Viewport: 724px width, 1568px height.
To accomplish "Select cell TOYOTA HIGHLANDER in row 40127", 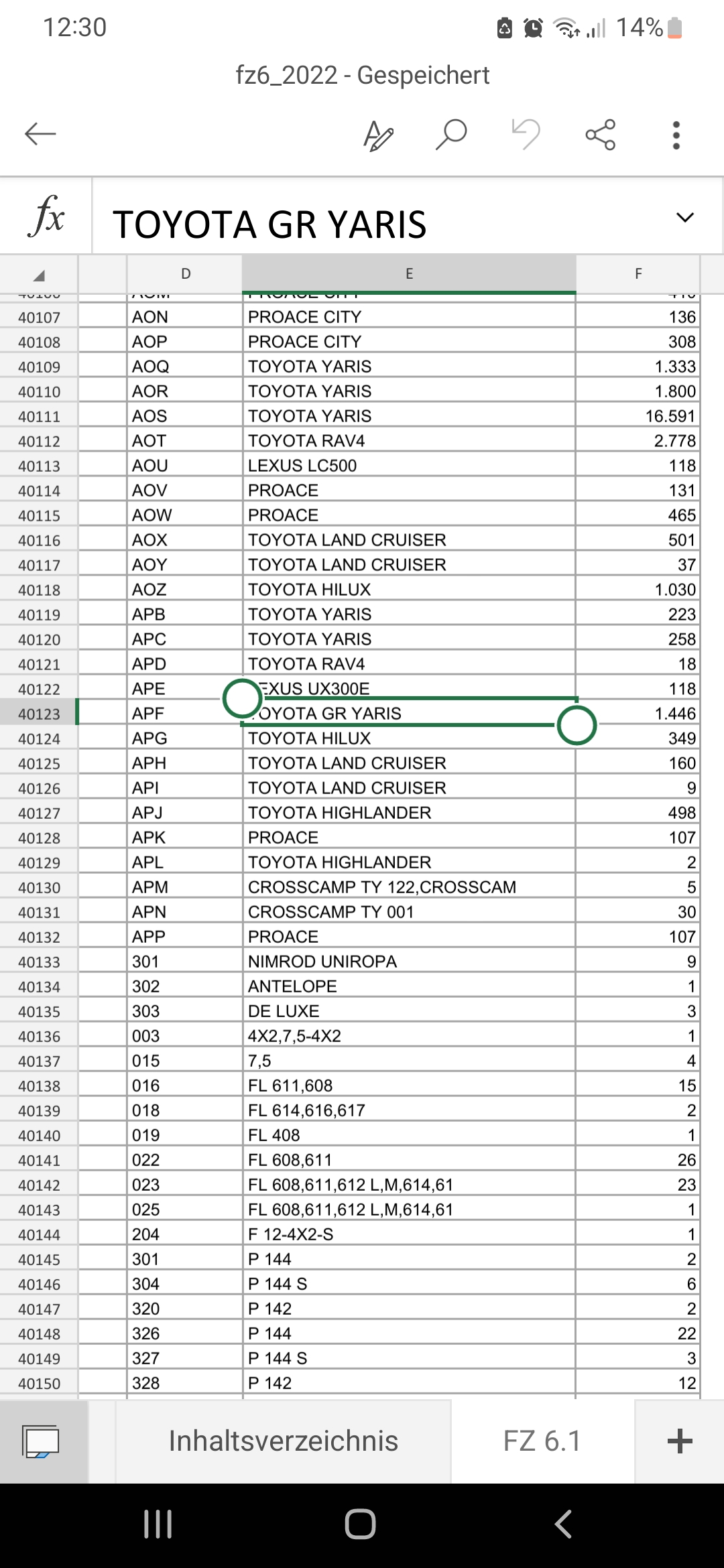I will pyautogui.click(x=409, y=813).
